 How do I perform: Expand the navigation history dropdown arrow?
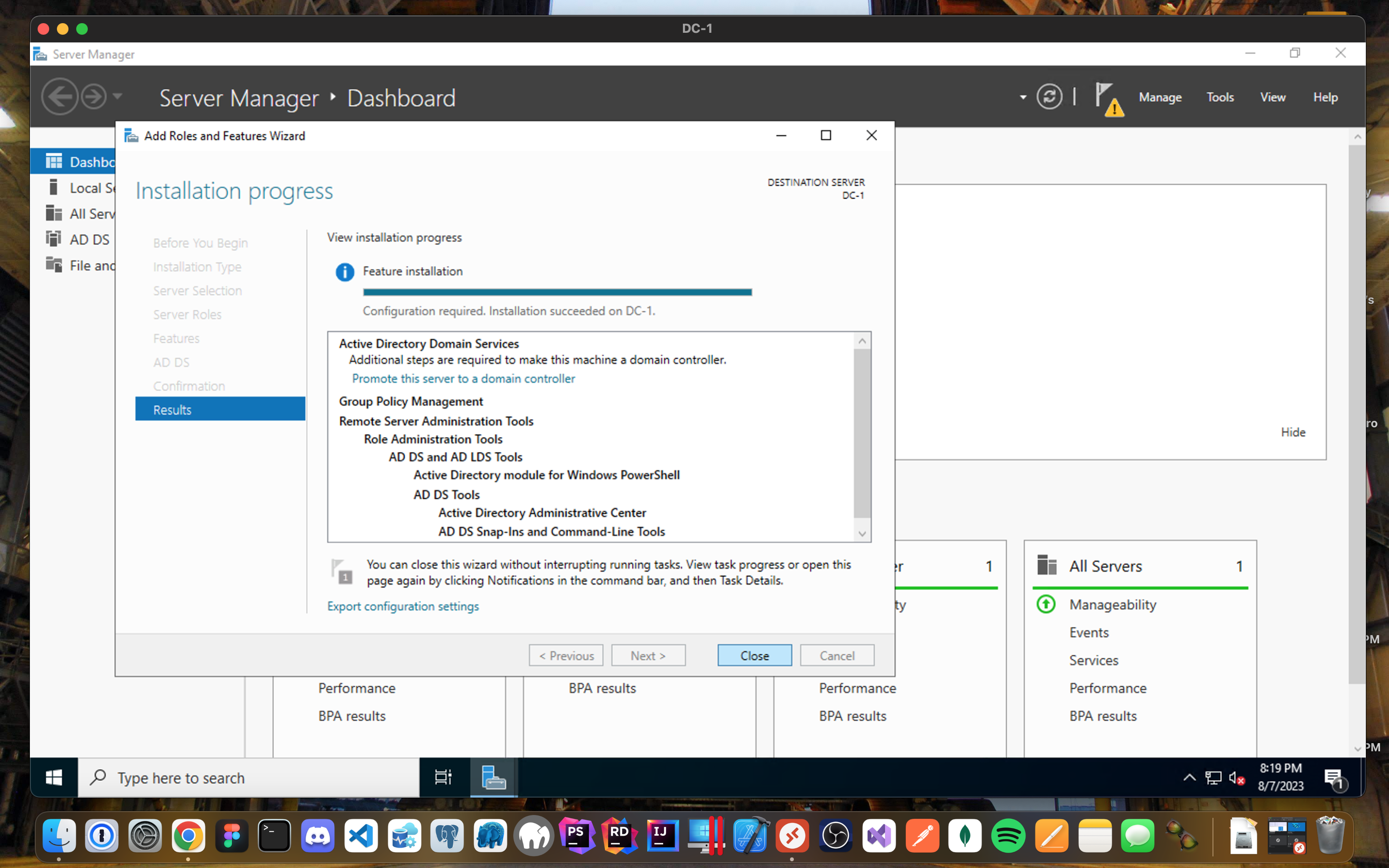click(x=118, y=96)
